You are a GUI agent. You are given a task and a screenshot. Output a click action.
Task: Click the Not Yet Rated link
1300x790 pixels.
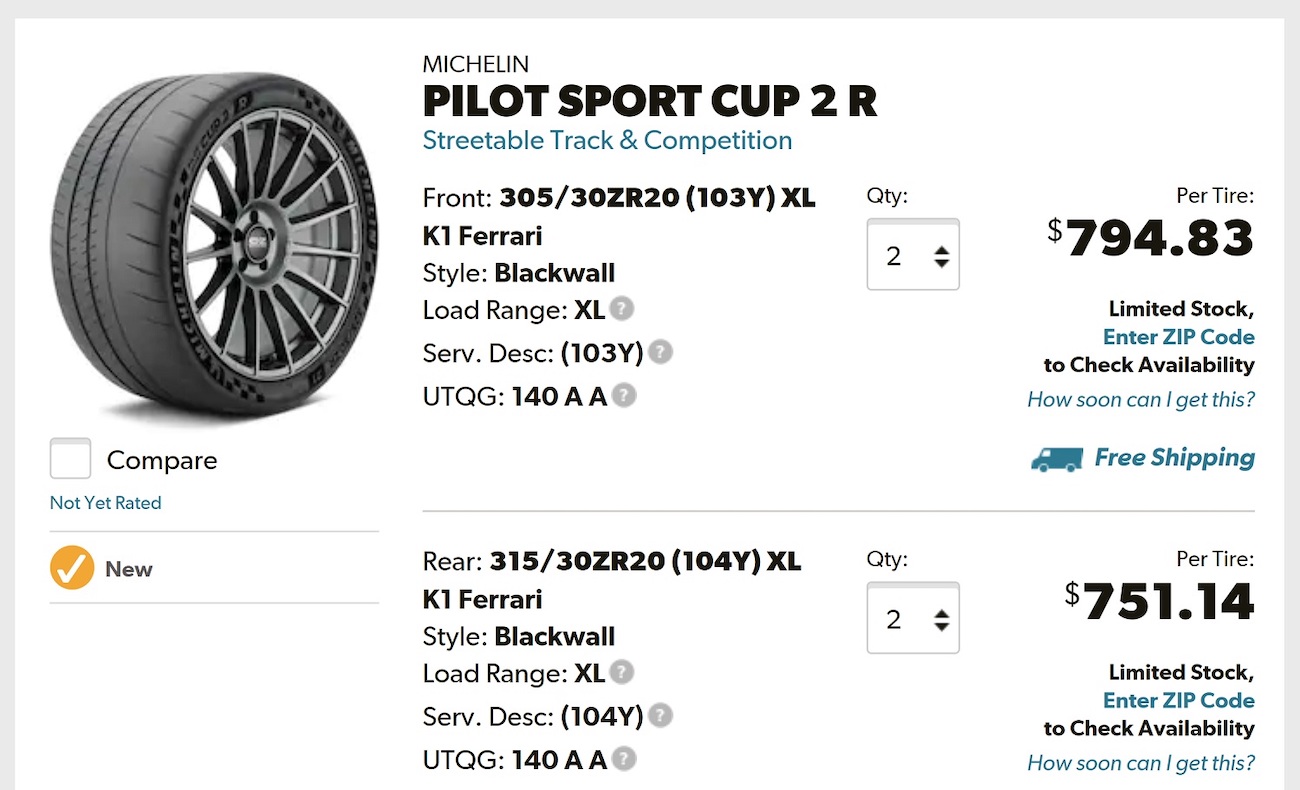pyautogui.click(x=105, y=503)
